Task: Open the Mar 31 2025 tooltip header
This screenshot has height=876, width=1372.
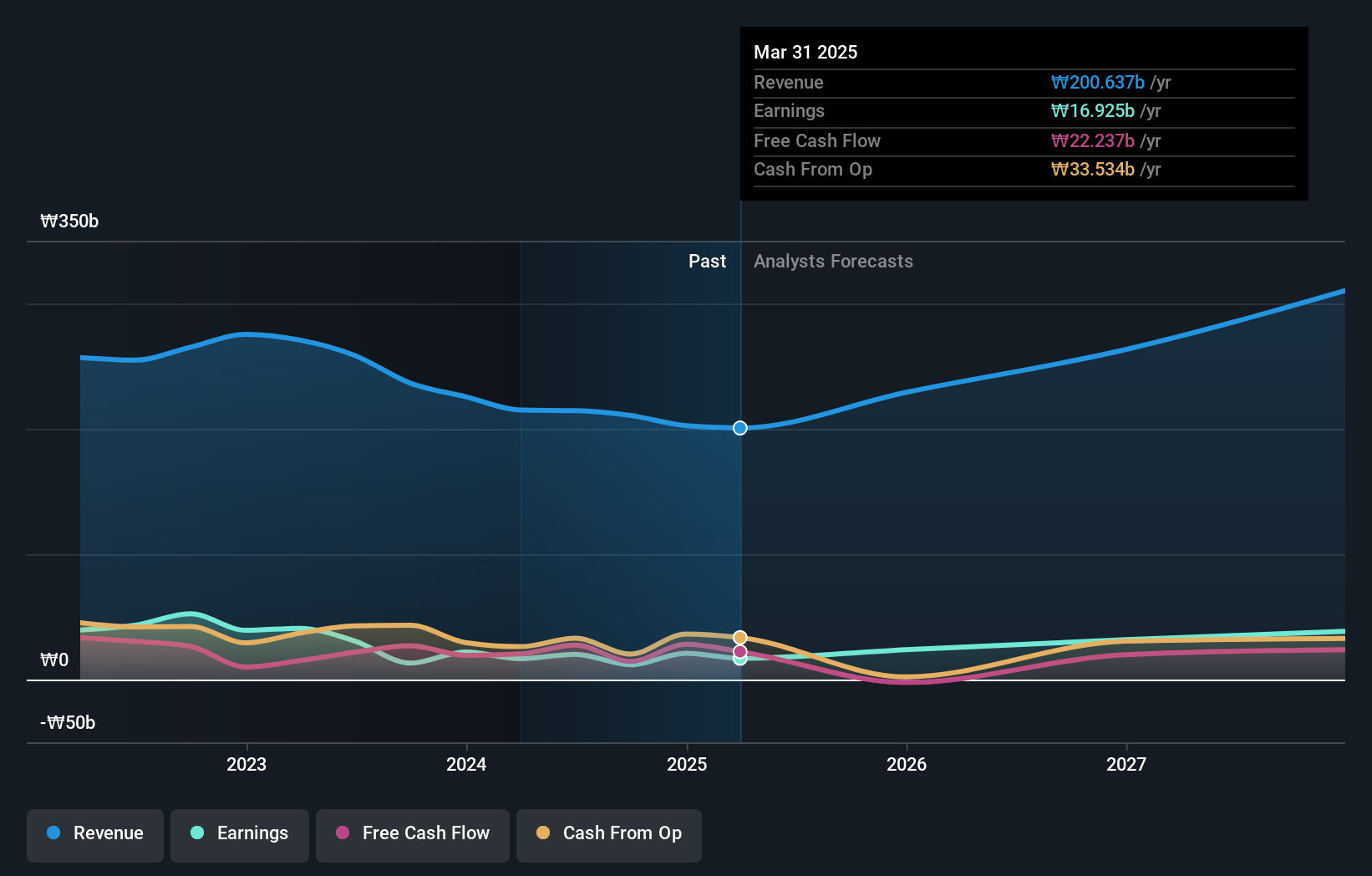Action: point(805,52)
